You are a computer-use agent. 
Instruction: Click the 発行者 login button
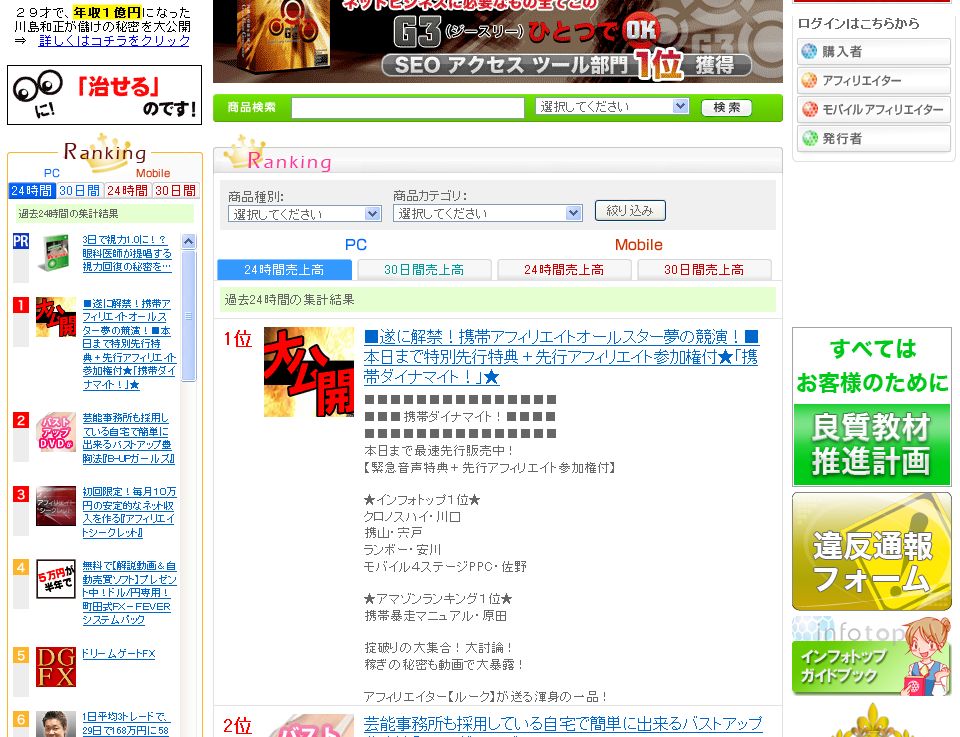pos(874,138)
